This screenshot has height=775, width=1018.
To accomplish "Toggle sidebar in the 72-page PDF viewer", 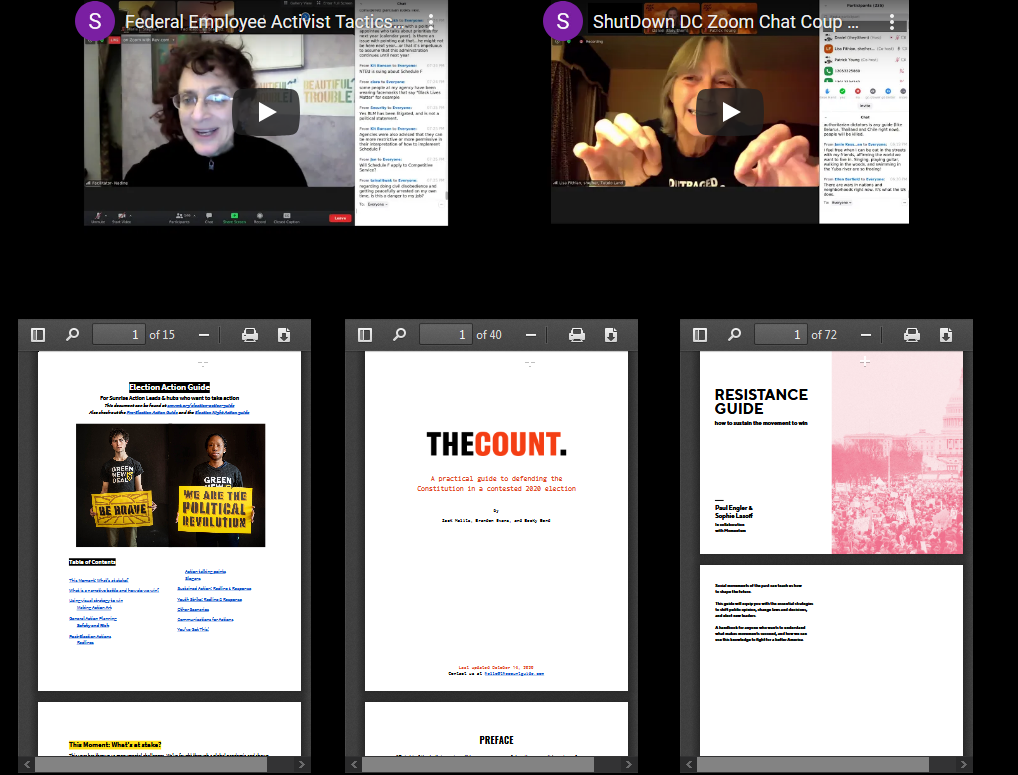I will tap(700, 335).
